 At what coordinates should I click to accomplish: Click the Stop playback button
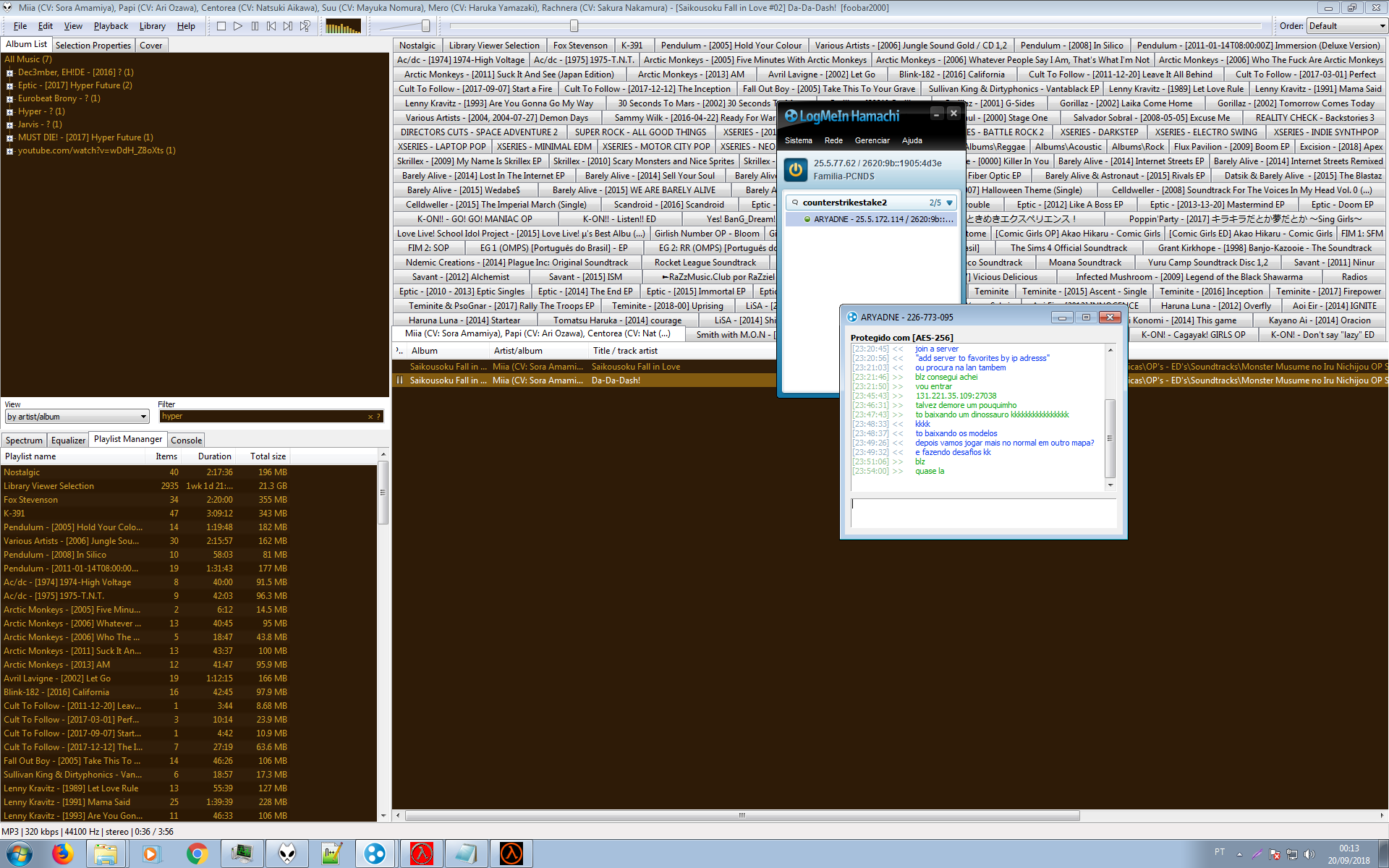221,26
